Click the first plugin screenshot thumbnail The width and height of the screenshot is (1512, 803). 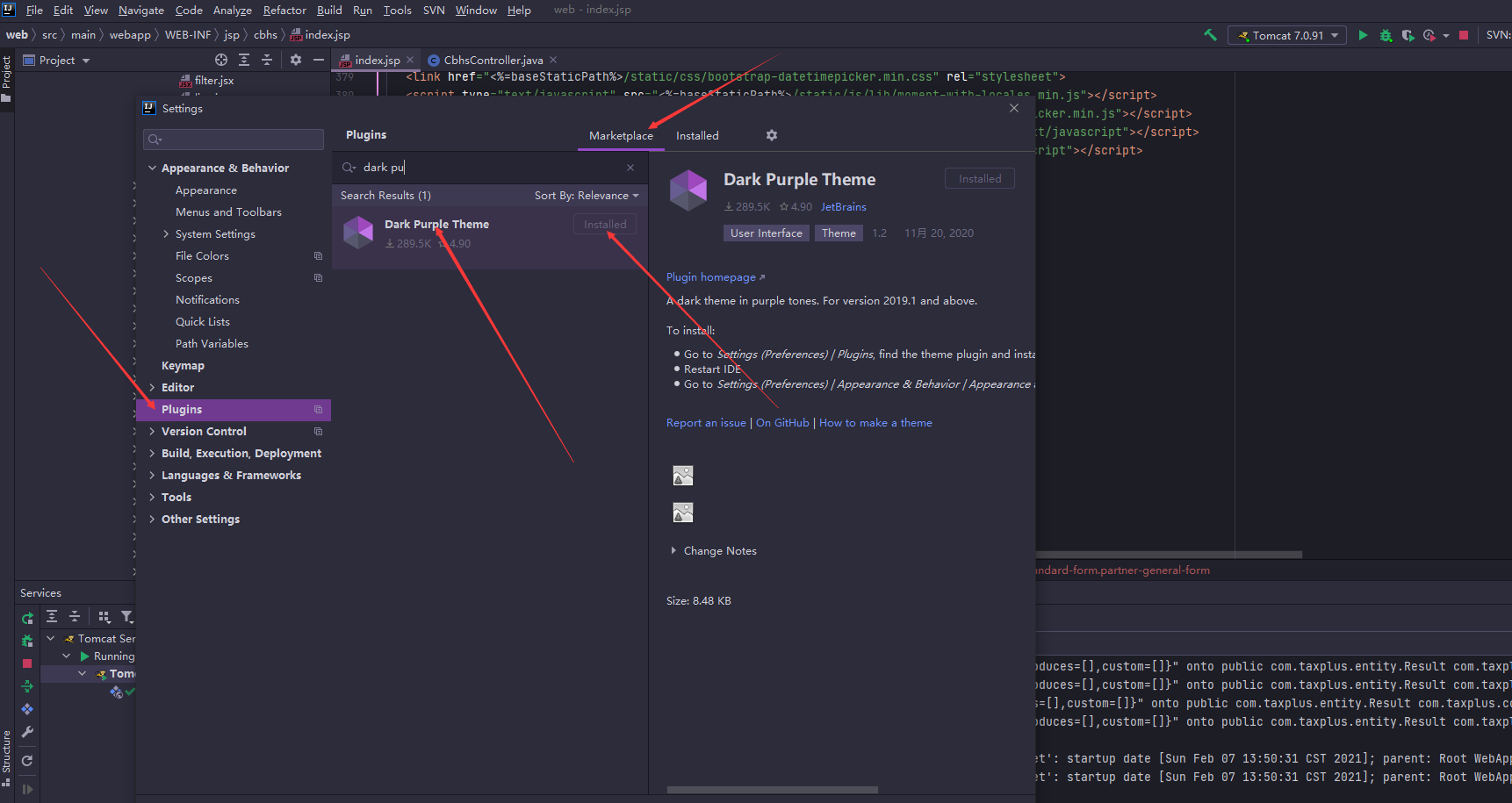(x=683, y=476)
